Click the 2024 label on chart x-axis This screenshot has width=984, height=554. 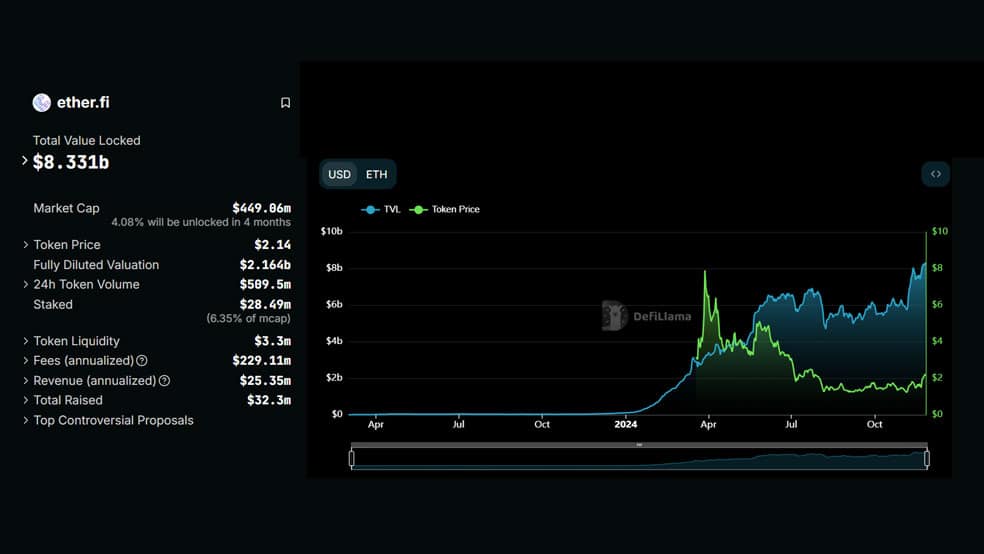click(x=626, y=425)
